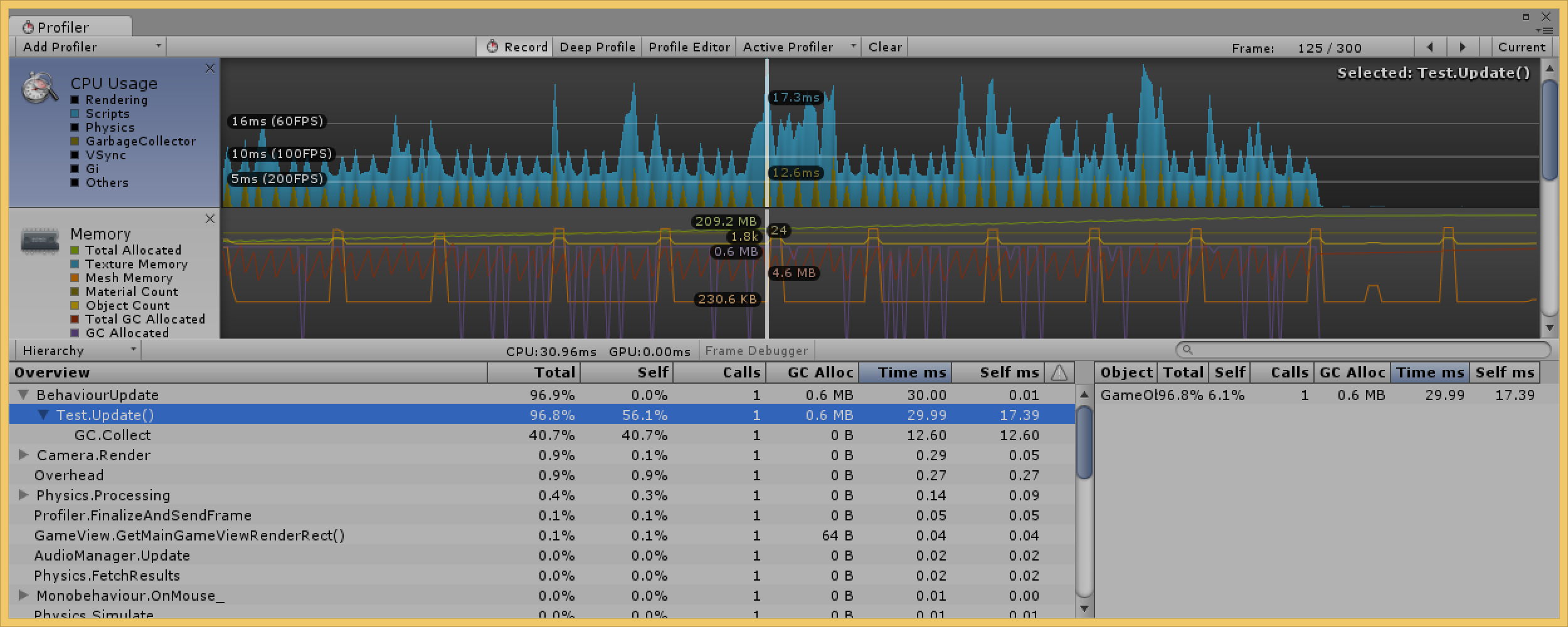The height and width of the screenshot is (627, 1568).
Task: Toggle Texture Memory swatch in Memory
Action: [75, 264]
